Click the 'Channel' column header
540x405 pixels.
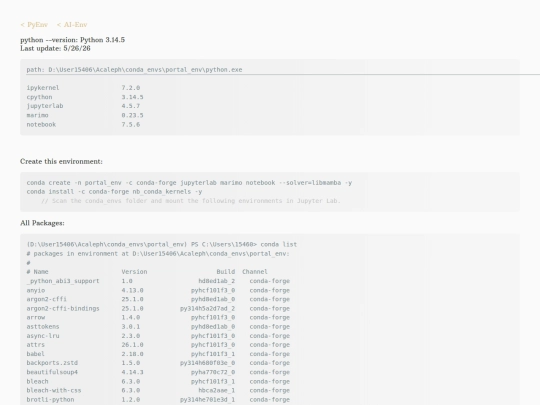click(255, 272)
